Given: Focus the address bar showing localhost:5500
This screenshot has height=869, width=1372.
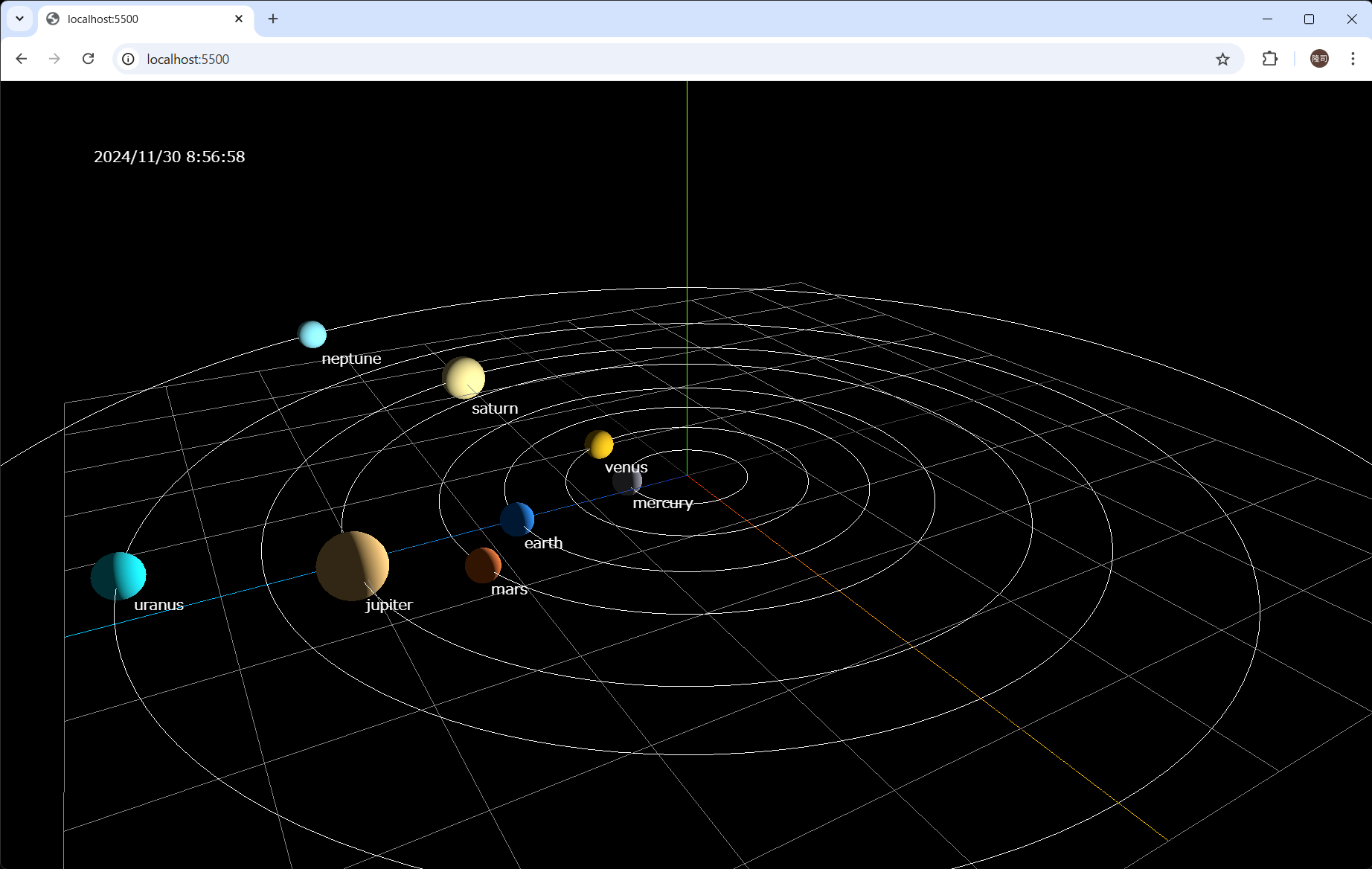Looking at the screenshot, I should (679, 59).
